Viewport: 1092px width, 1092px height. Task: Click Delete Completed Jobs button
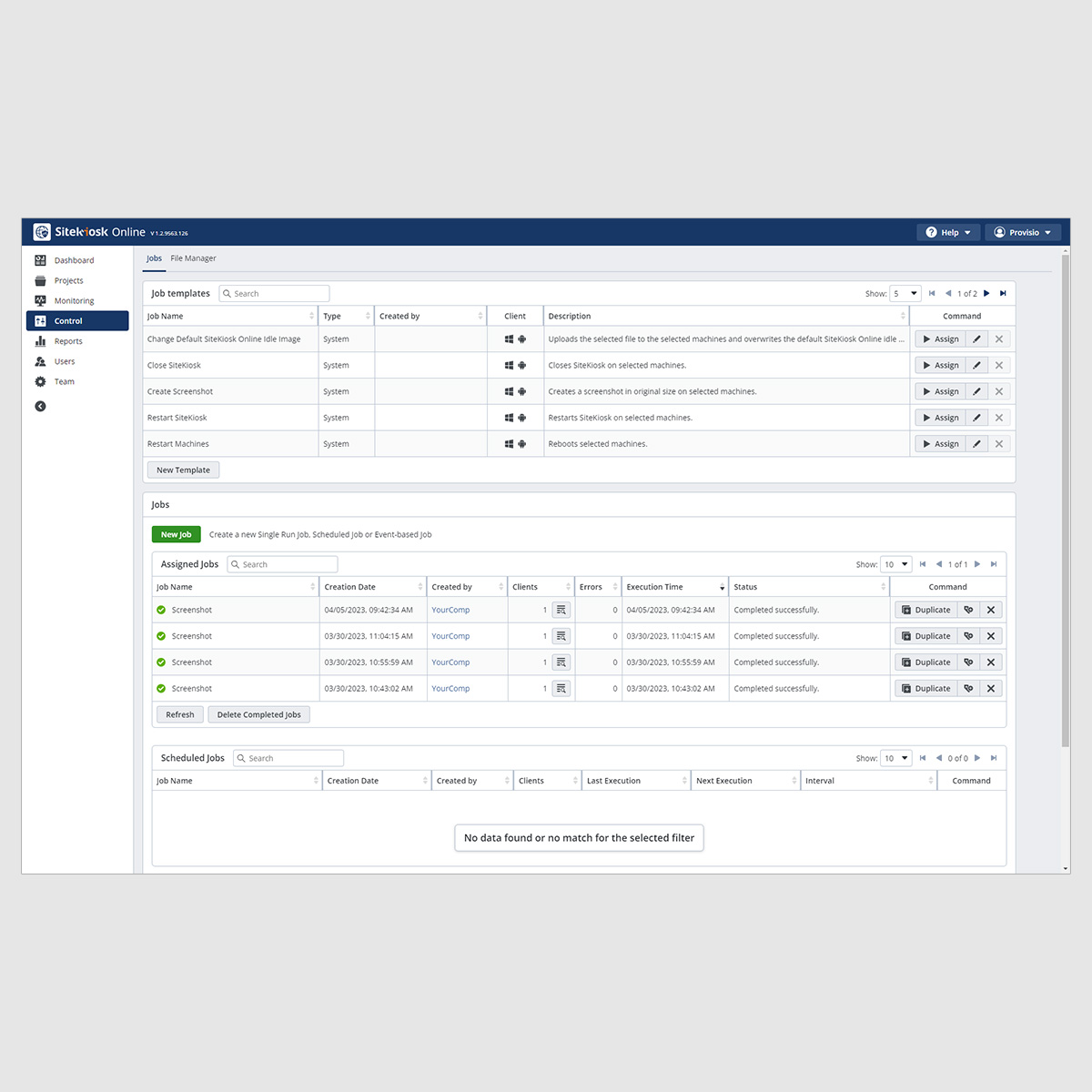coord(258,714)
